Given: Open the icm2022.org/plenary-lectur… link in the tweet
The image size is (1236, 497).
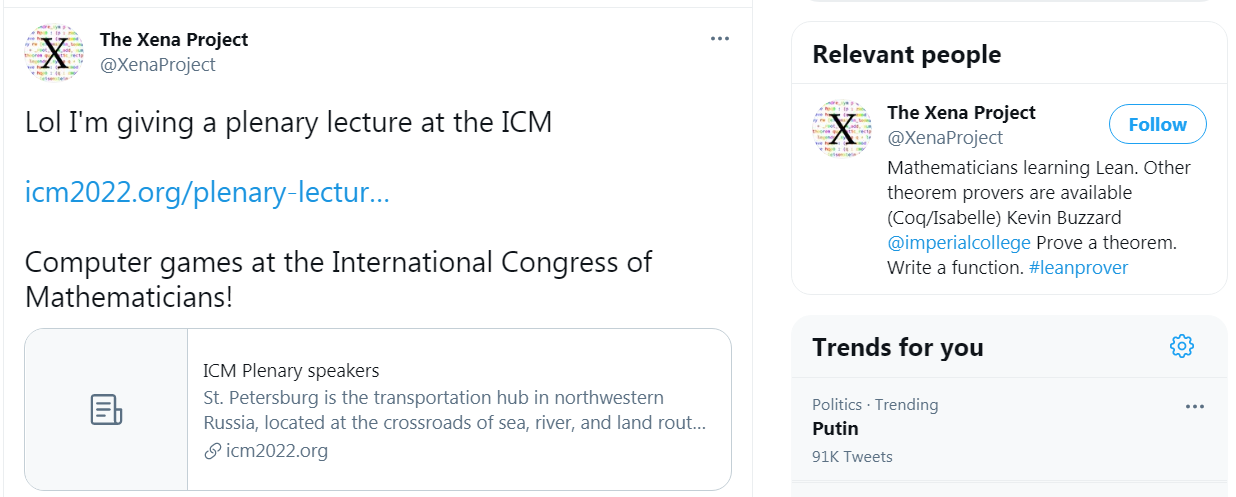Looking at the screenshot, I should 207,193.
